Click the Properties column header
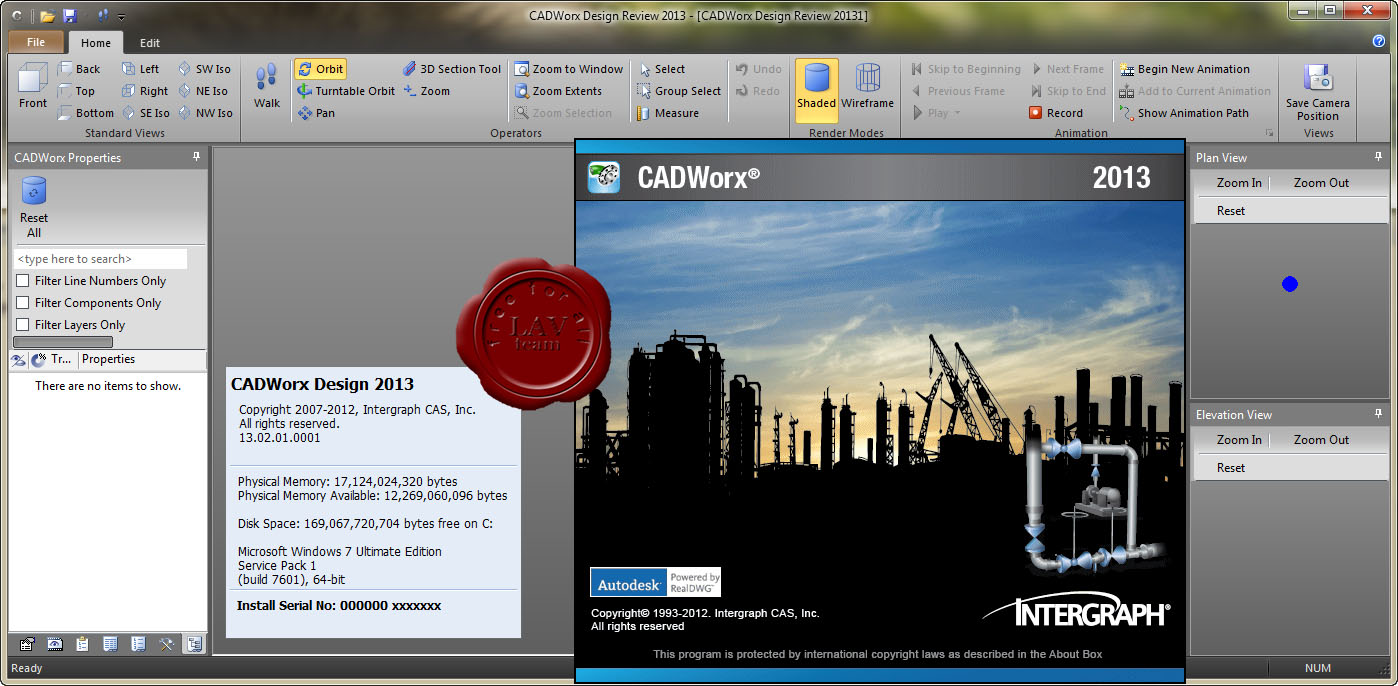This screenshot has height=686, width=1398. click(x=142, y=360)
